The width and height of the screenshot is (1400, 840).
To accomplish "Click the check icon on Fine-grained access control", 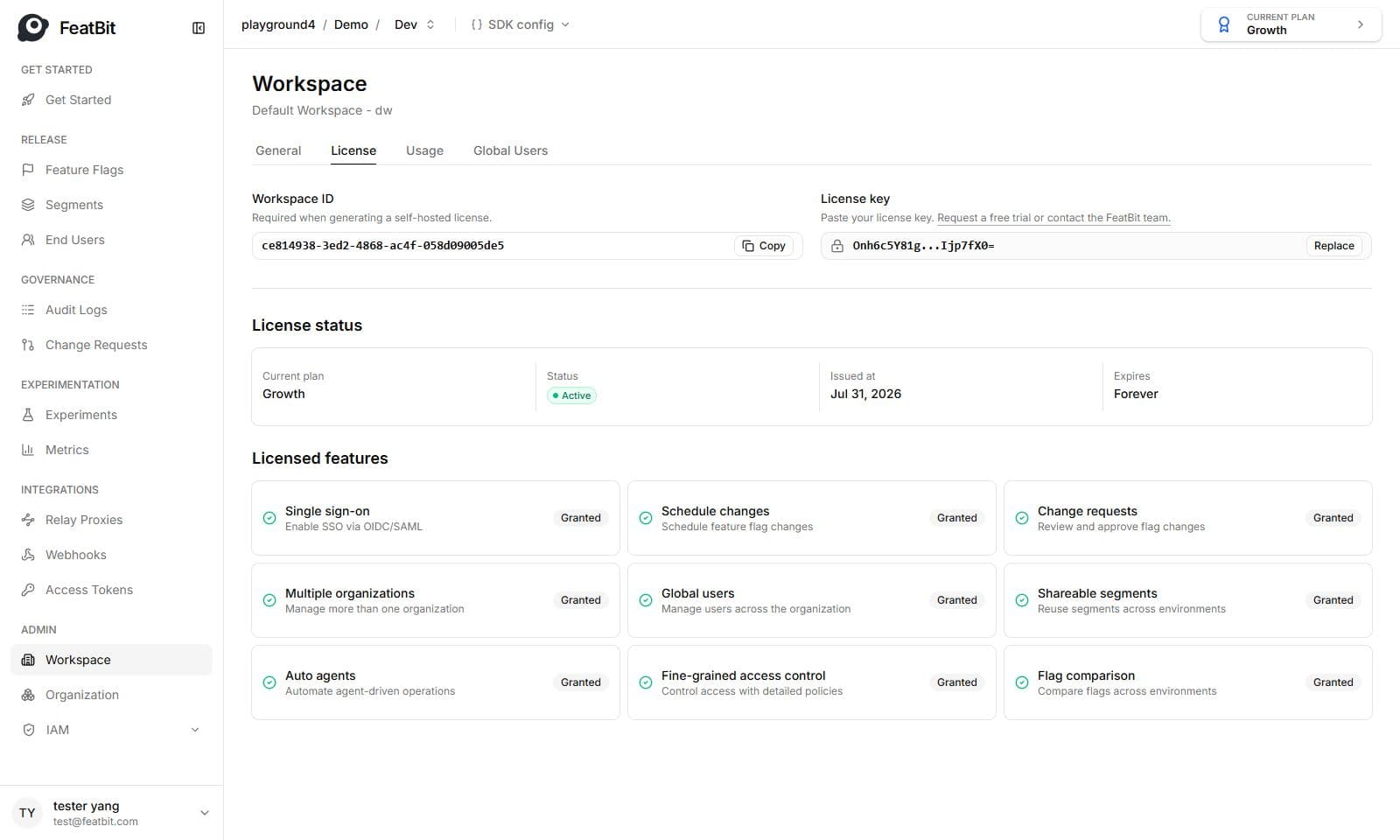I will [x=646, y=682].
